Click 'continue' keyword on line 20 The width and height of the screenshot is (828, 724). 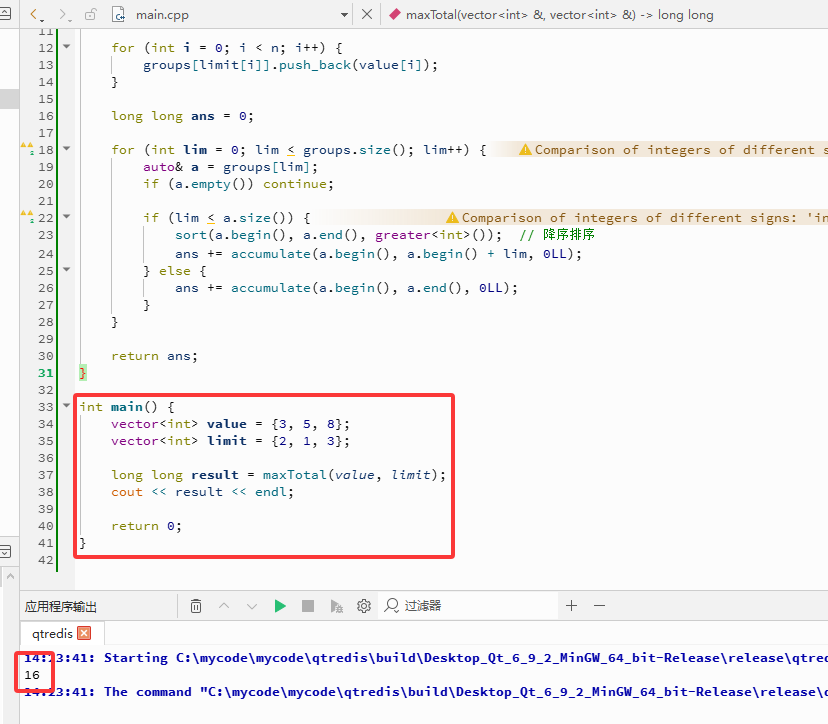pos(295,184)
